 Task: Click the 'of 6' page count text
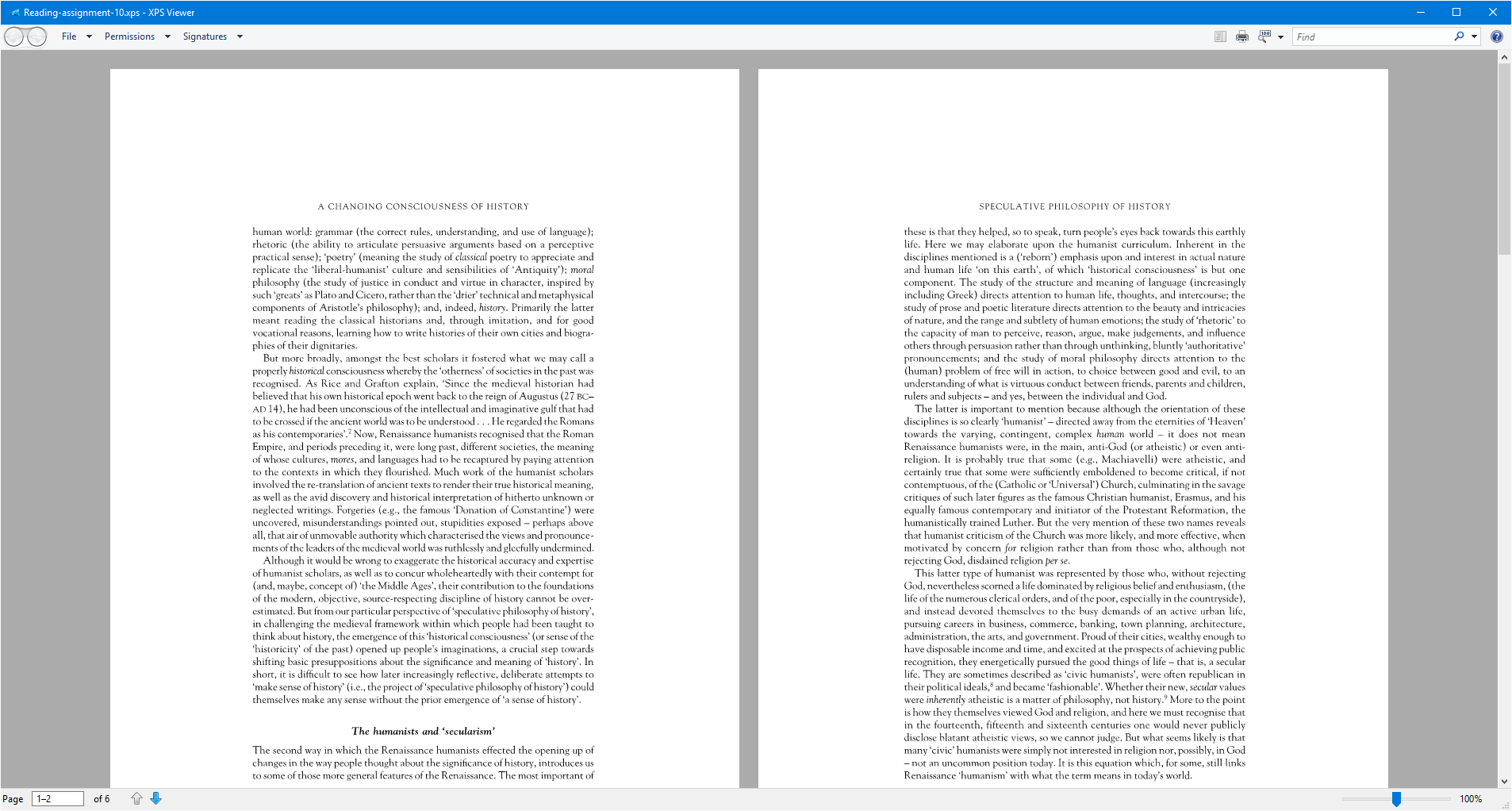tap(102, 799)
